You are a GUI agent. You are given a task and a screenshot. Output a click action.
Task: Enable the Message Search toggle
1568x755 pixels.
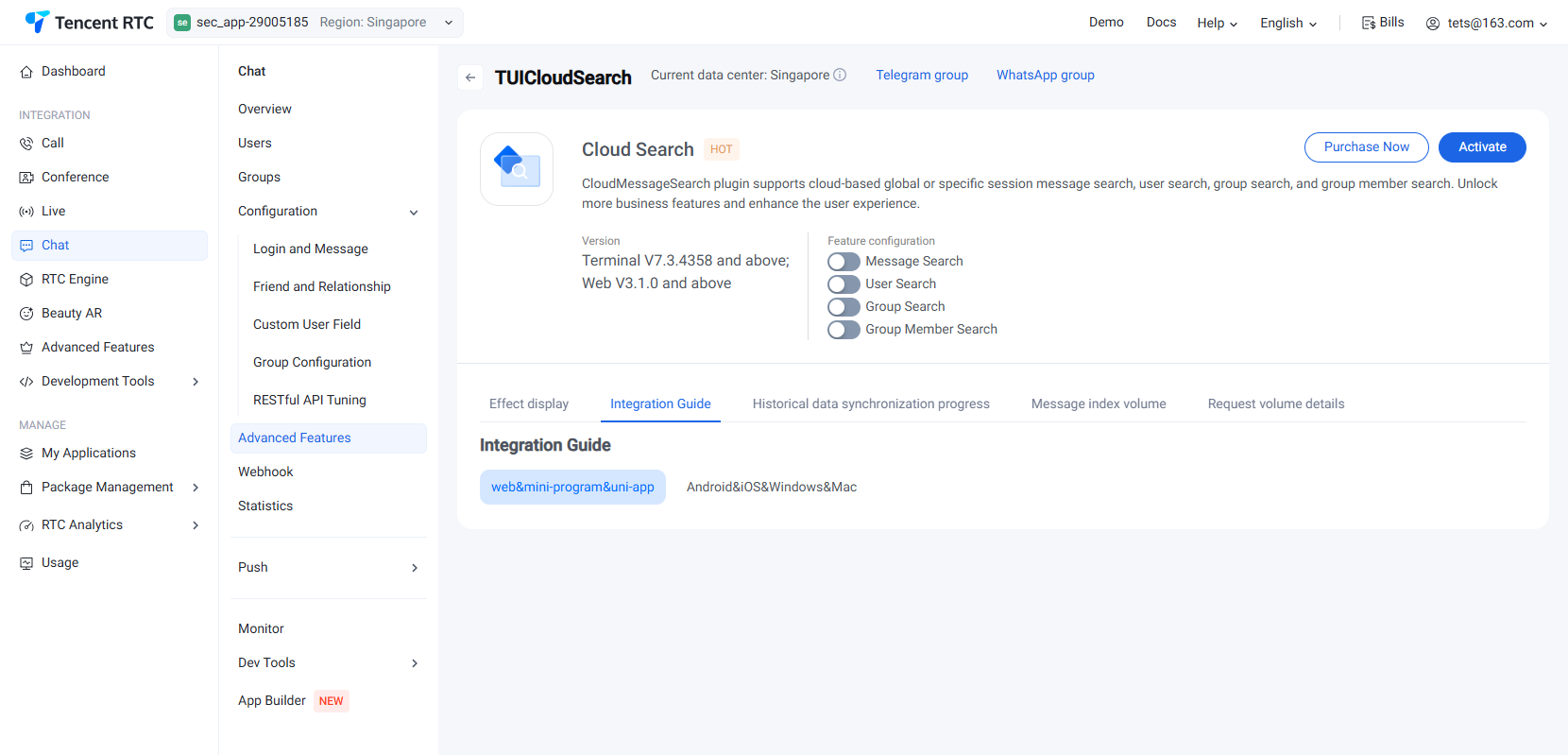tap(844, 262)
